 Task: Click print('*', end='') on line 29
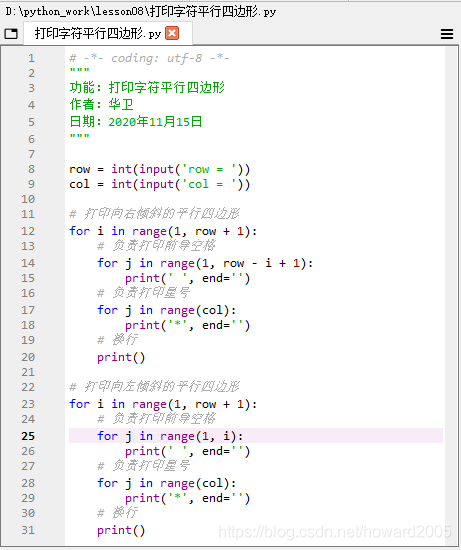(x=188, y=498)
